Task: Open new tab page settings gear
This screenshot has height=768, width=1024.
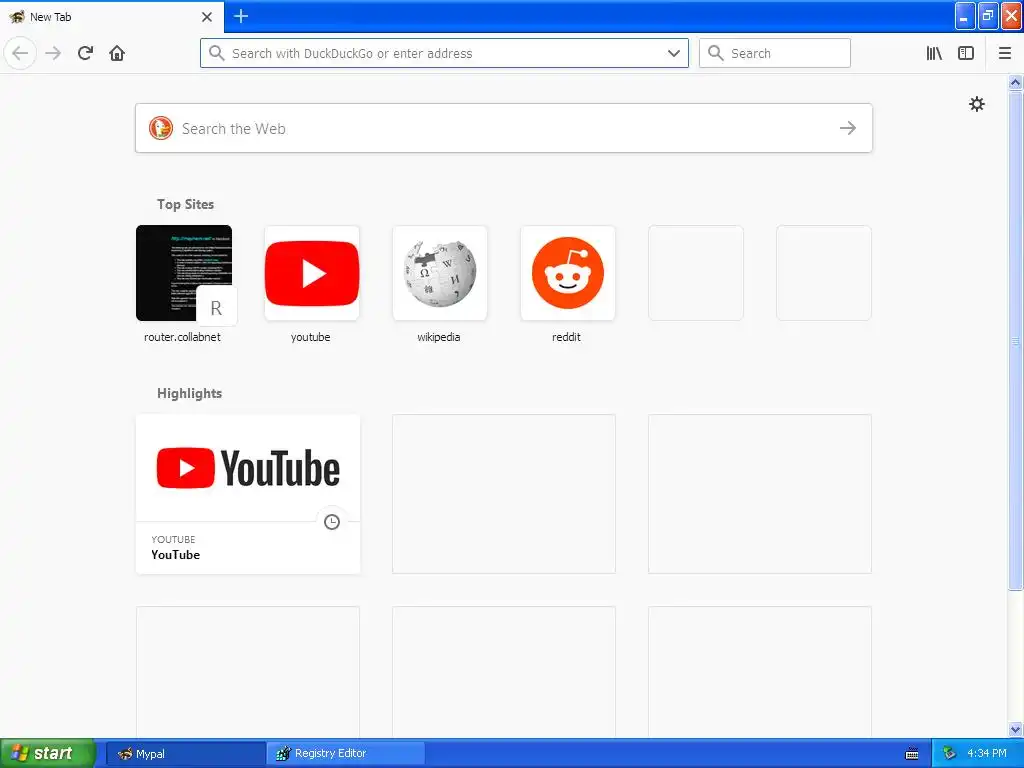Action: tap(976, 104)
